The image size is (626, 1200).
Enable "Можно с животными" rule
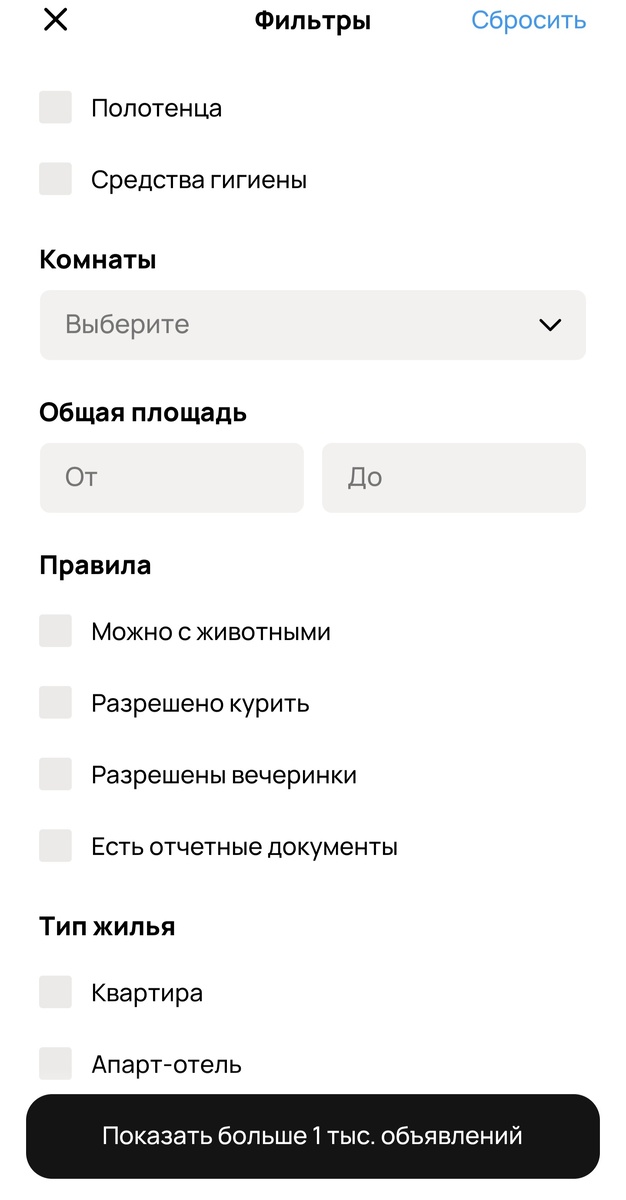[55, 631]
